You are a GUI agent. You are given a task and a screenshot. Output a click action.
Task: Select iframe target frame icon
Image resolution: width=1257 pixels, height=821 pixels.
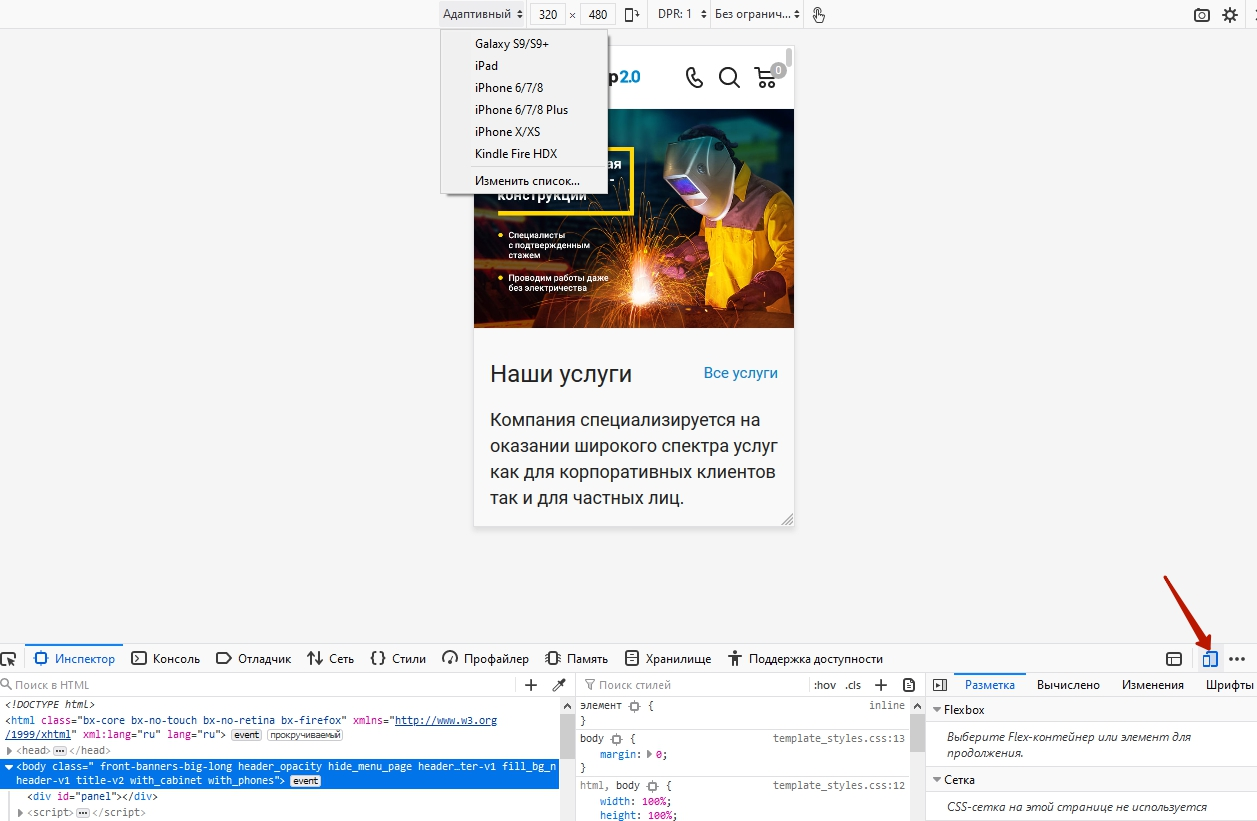pyautogui.click(x=1174, y=659)
